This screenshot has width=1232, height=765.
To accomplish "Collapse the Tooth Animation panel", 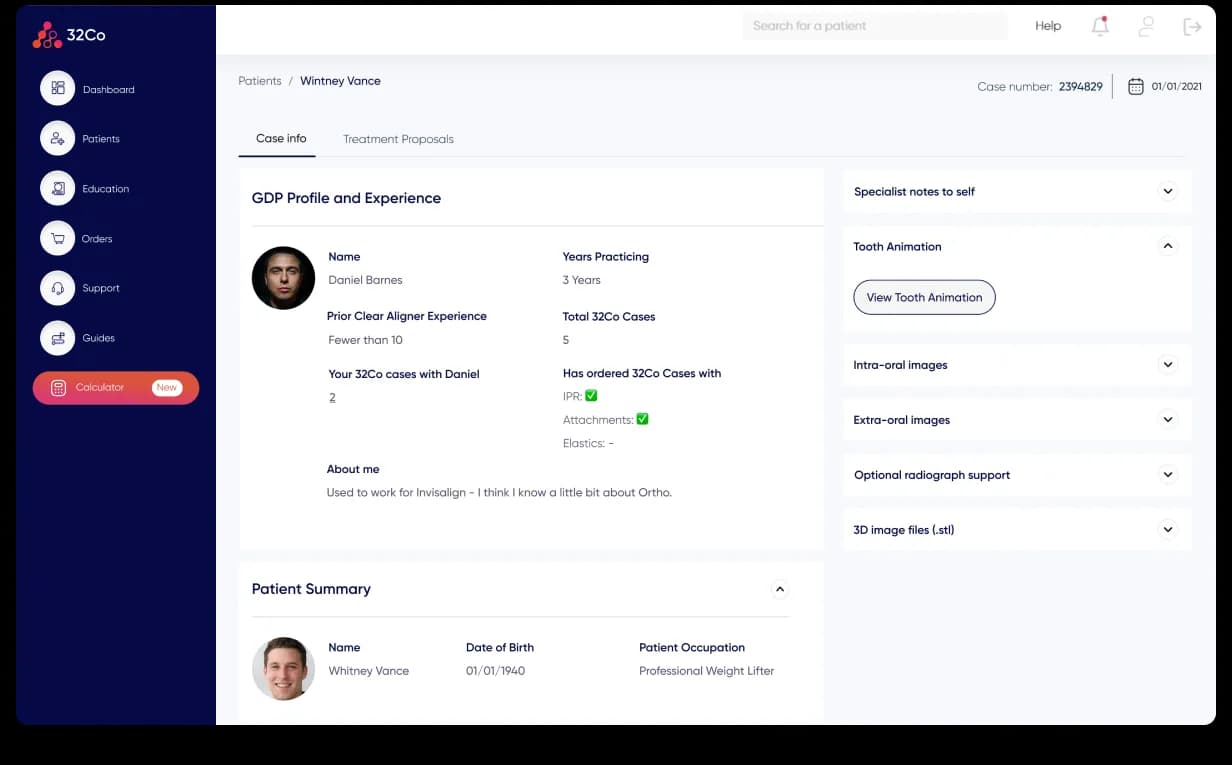I will (x=1167, y=246).
